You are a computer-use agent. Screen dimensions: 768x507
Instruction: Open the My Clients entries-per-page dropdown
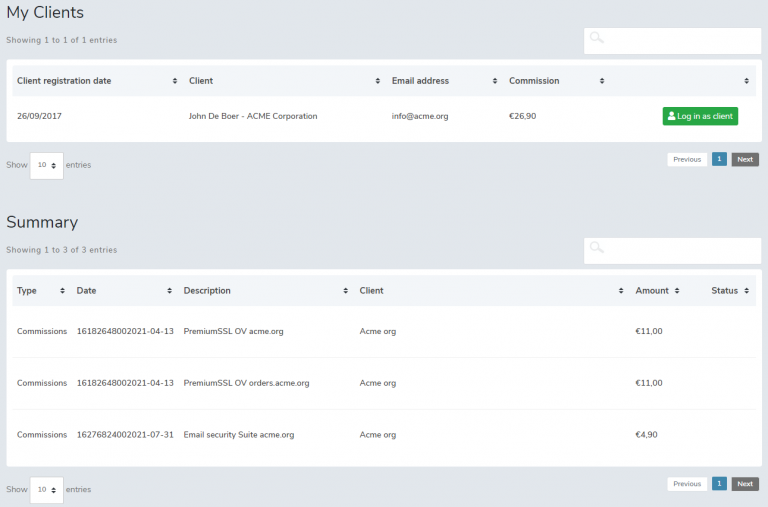(x=47, y=166)
